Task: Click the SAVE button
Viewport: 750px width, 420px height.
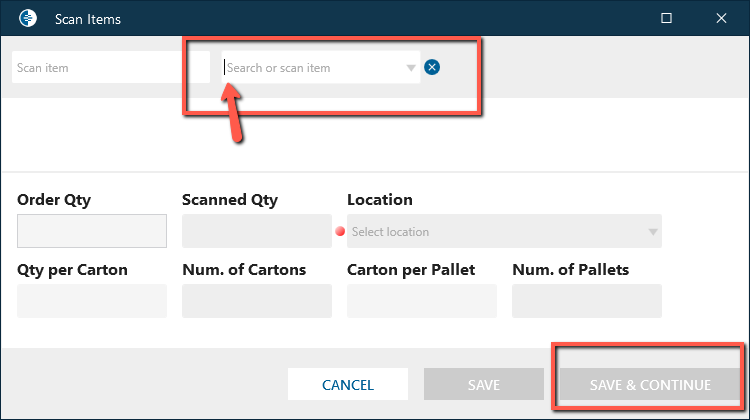Action: pyautogui.click(x=484, y=385)
